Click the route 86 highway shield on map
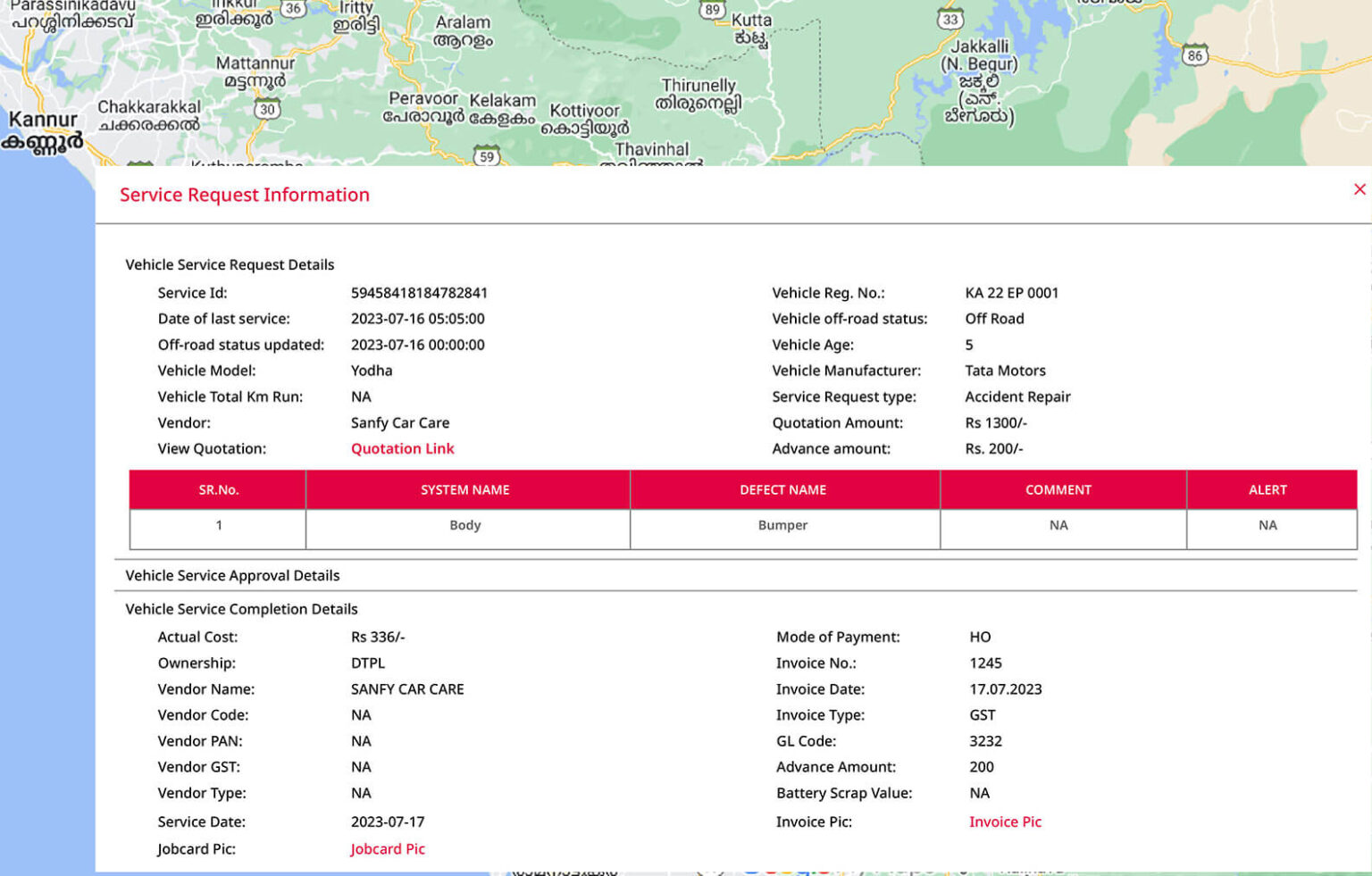Screen dimensions: 1372x876 click(1195, 55)
